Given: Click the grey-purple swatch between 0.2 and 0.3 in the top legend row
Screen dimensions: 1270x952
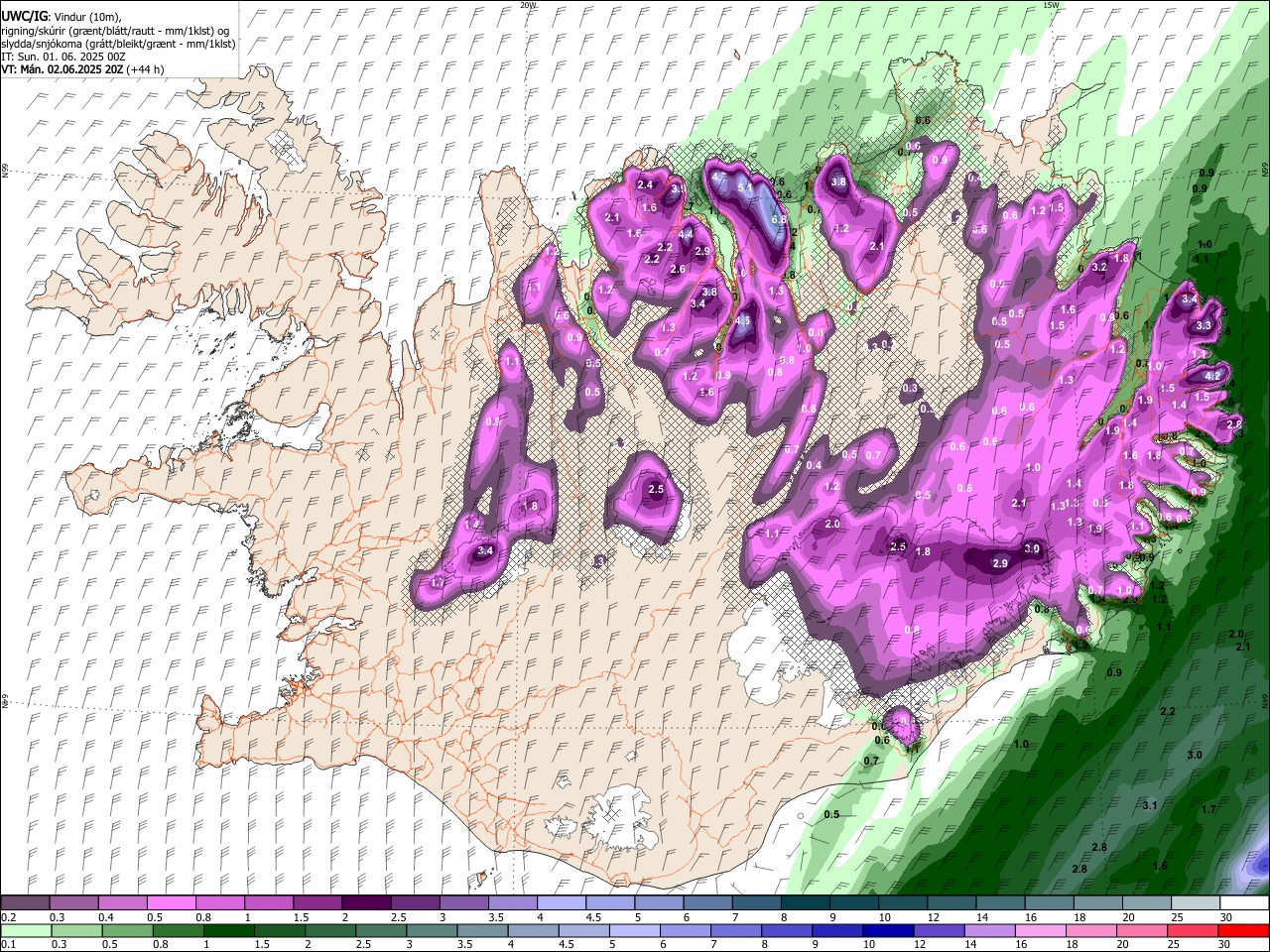Looking at the screenshot, I should click(x=25, y=903).
